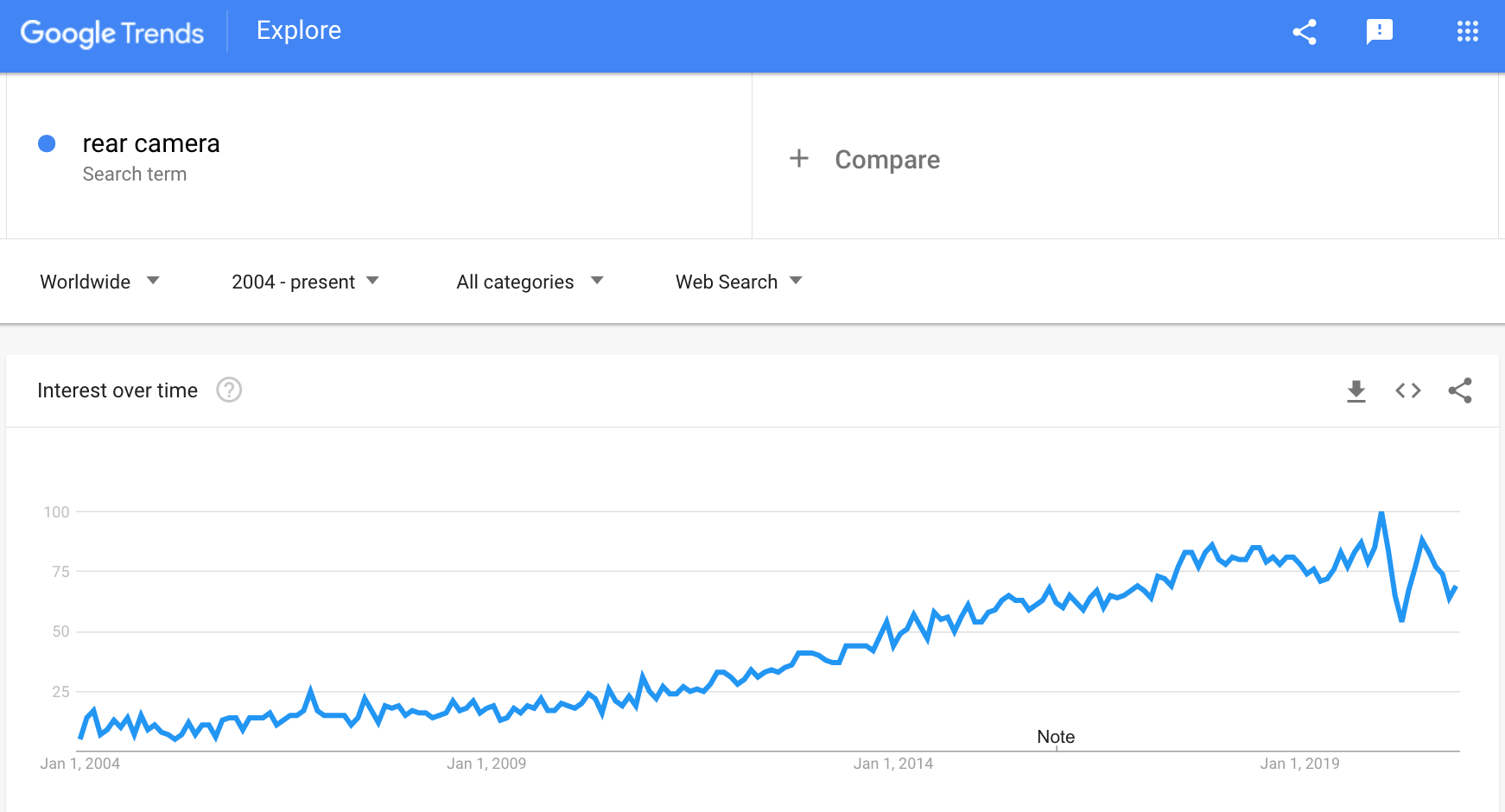Click the Interest over time title
The height and width of the screenshot is (812, 1505).
coord(117,390)
